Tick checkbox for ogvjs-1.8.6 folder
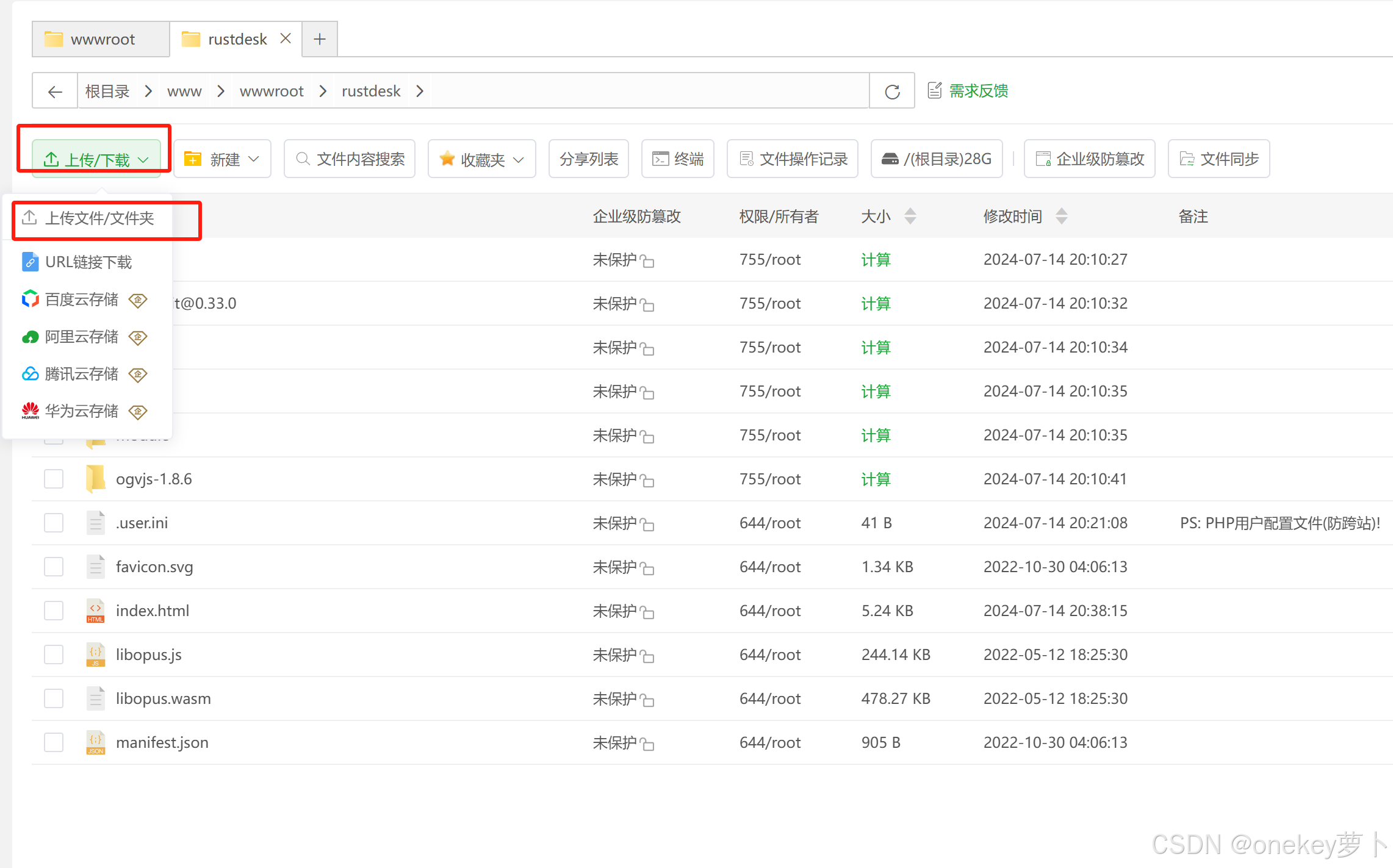 coord(54,479)
